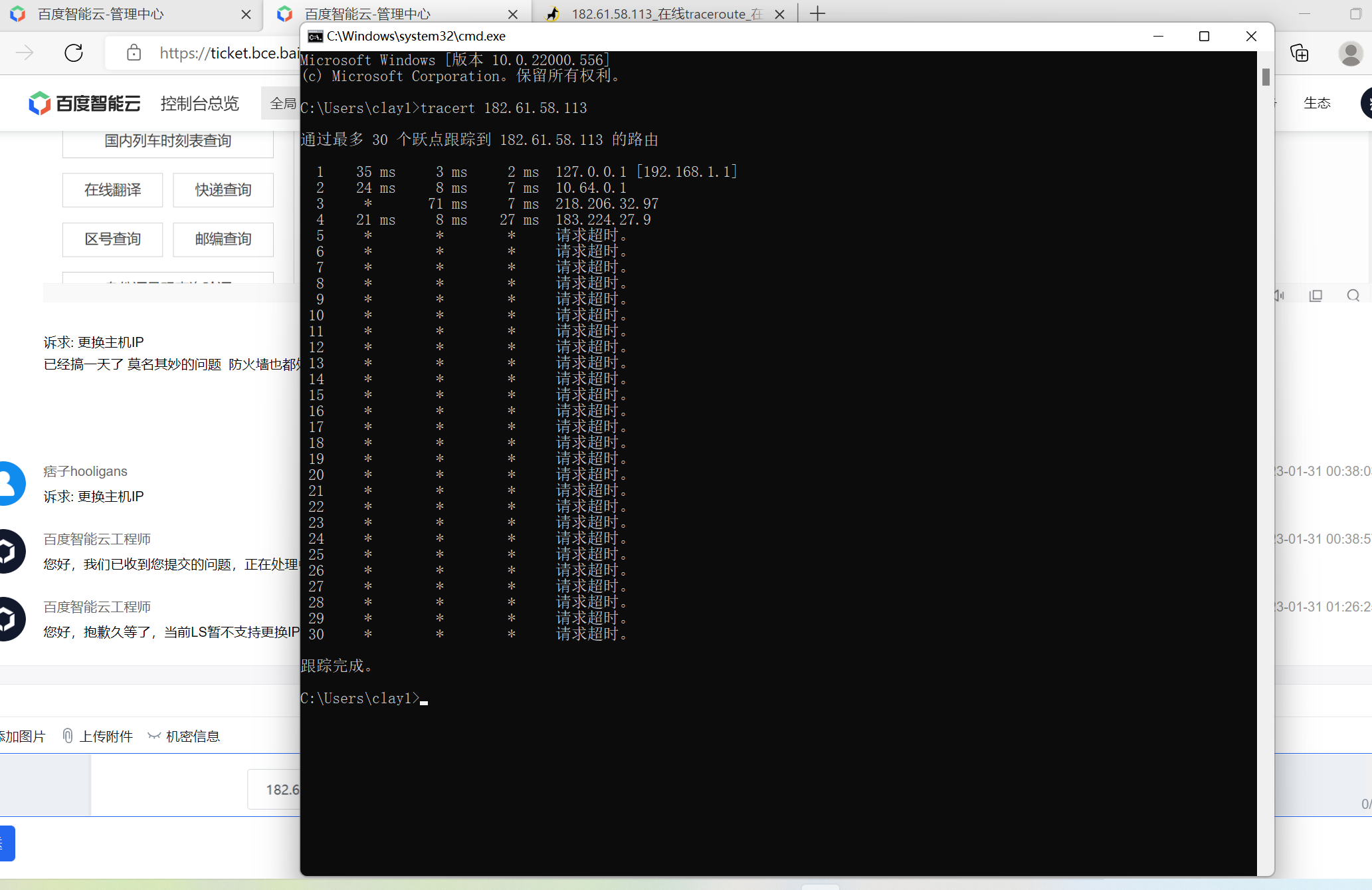Switch to the 在线traceroute browser tab
The height and width of the screenshot is (890, 1372).
tap(664, 14)
